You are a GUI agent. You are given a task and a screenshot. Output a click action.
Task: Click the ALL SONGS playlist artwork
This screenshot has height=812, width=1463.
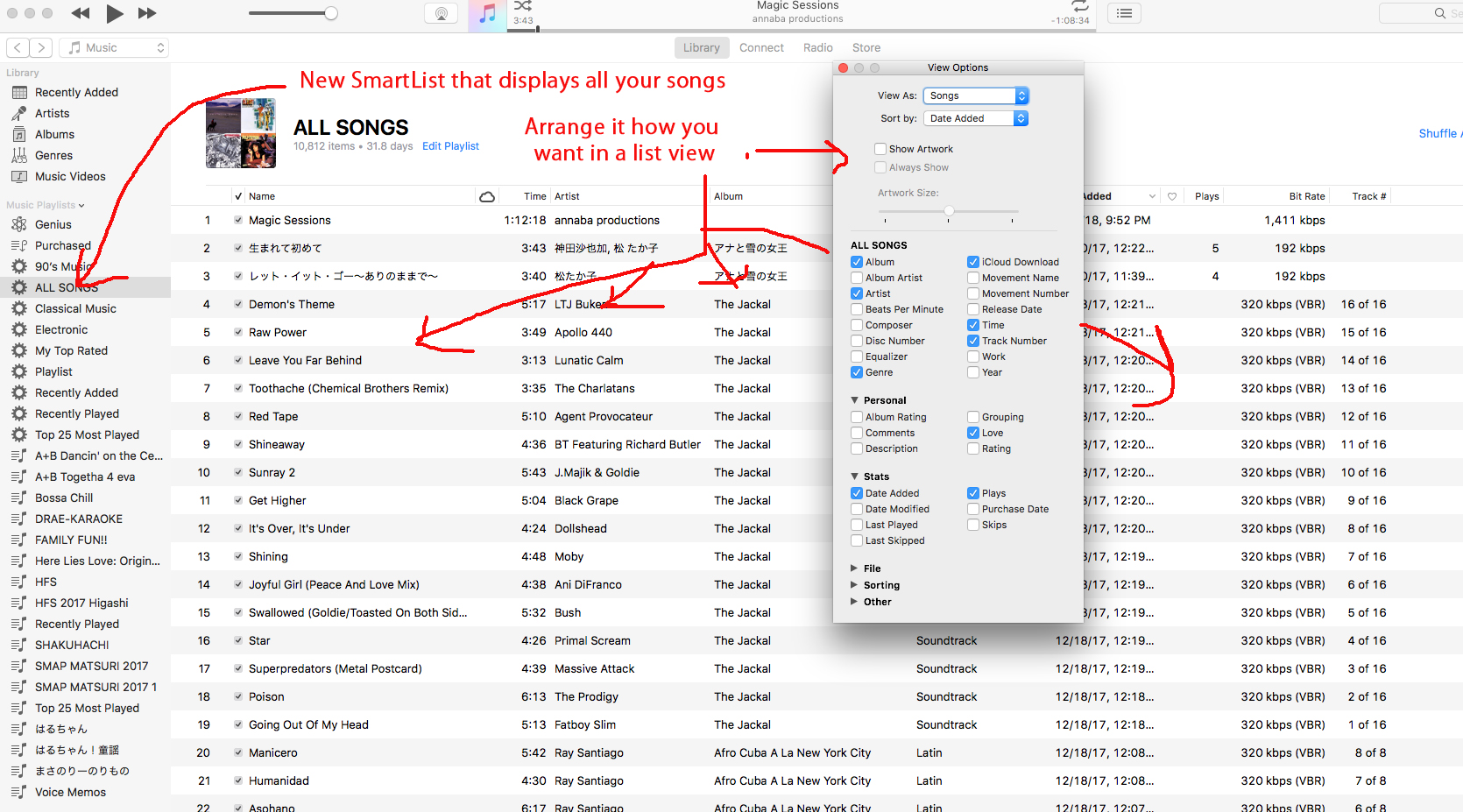(x=241, y=133)
